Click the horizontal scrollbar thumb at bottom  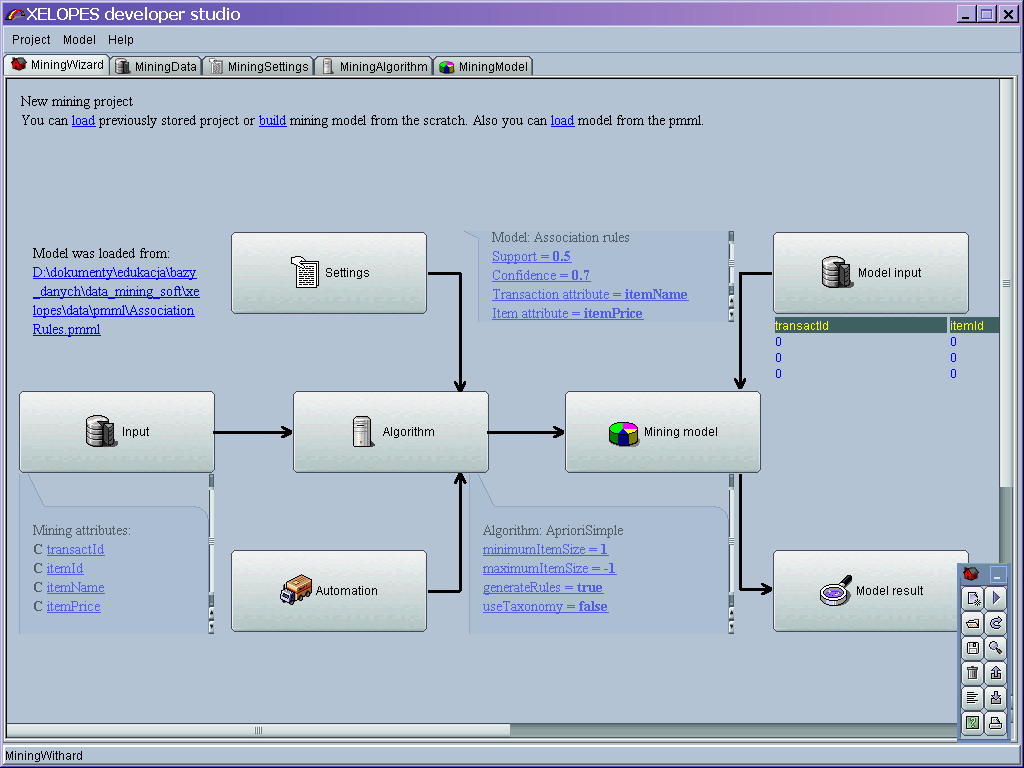click(259, 730)
